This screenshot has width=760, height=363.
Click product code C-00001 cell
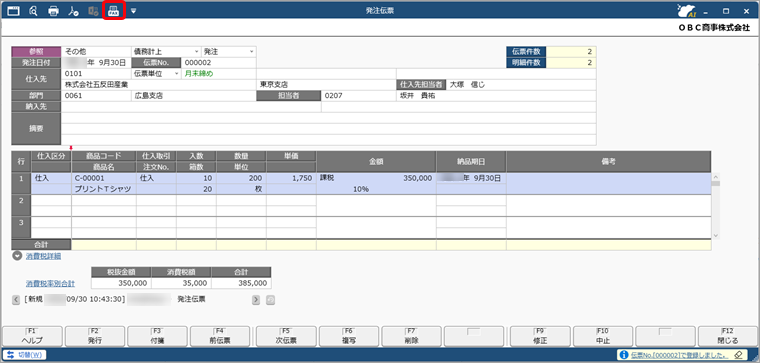[x=103, y=178]
